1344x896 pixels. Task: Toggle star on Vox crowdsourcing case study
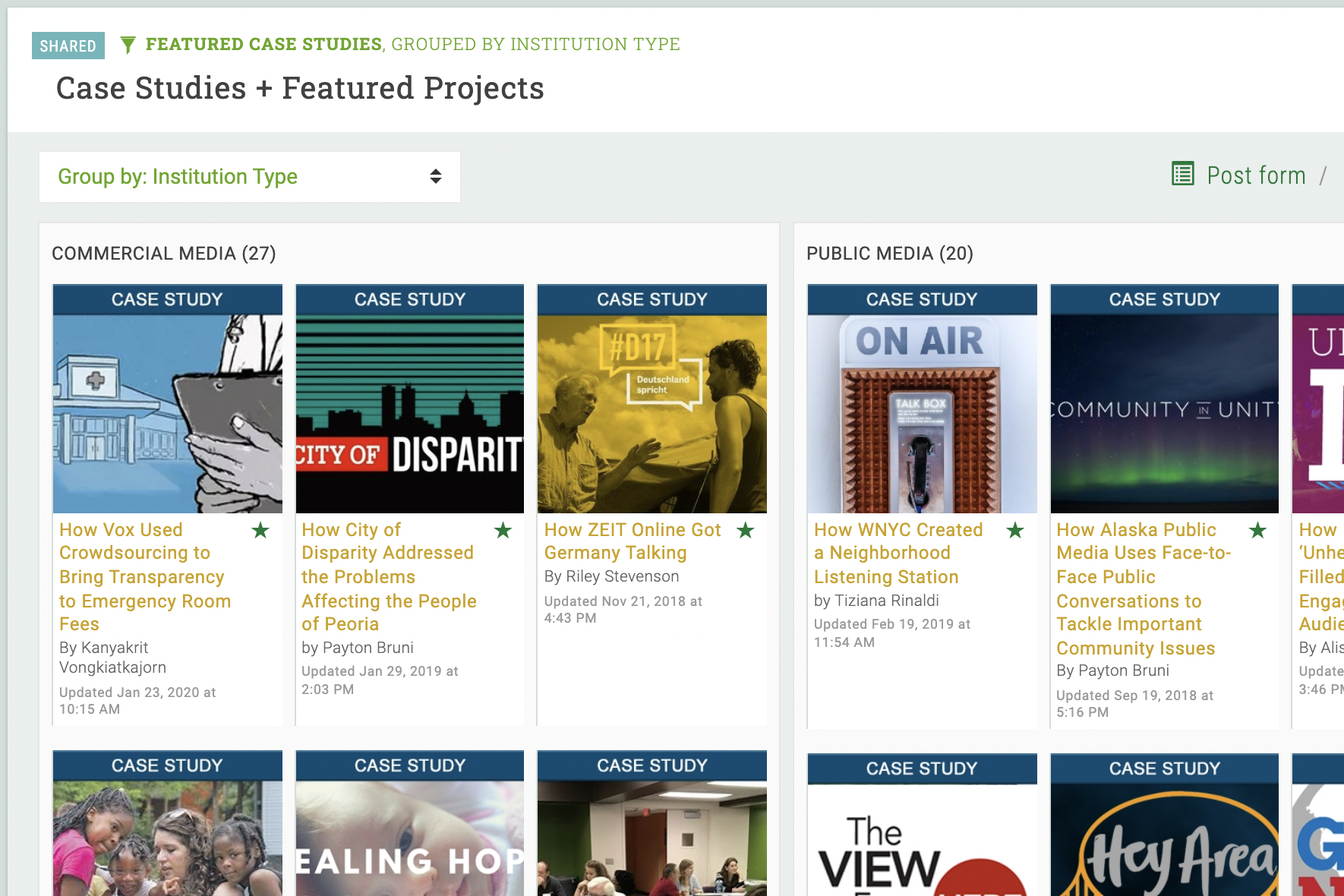click(260, 530)
